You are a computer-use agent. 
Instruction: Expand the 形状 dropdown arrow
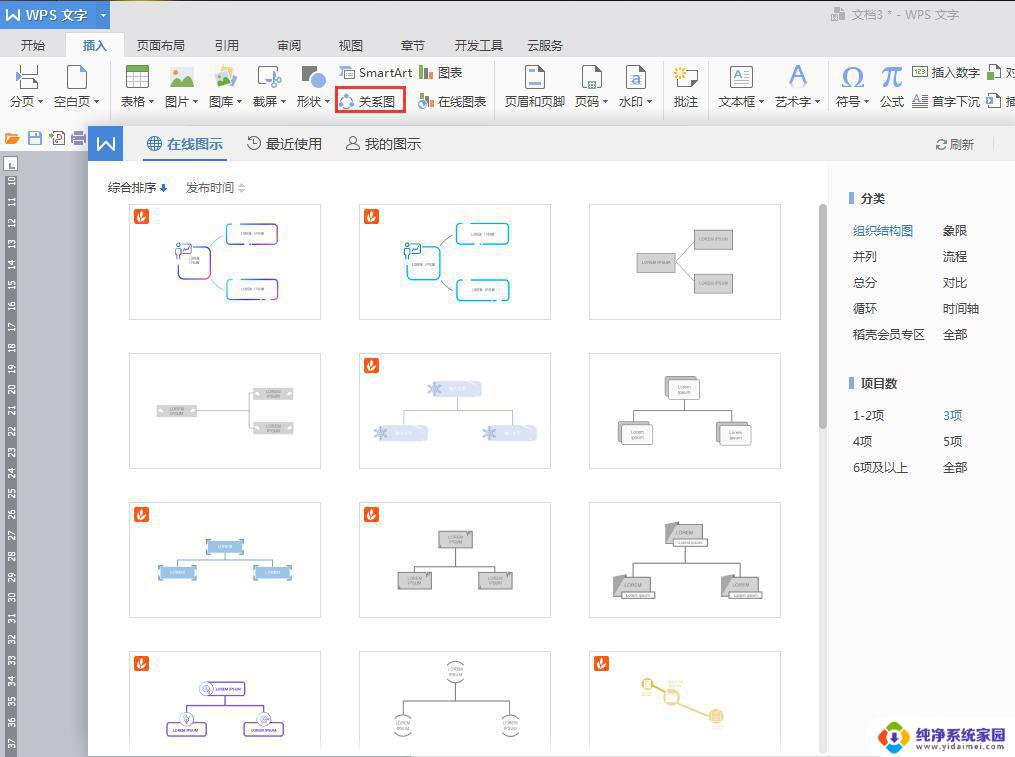(328, 102)
